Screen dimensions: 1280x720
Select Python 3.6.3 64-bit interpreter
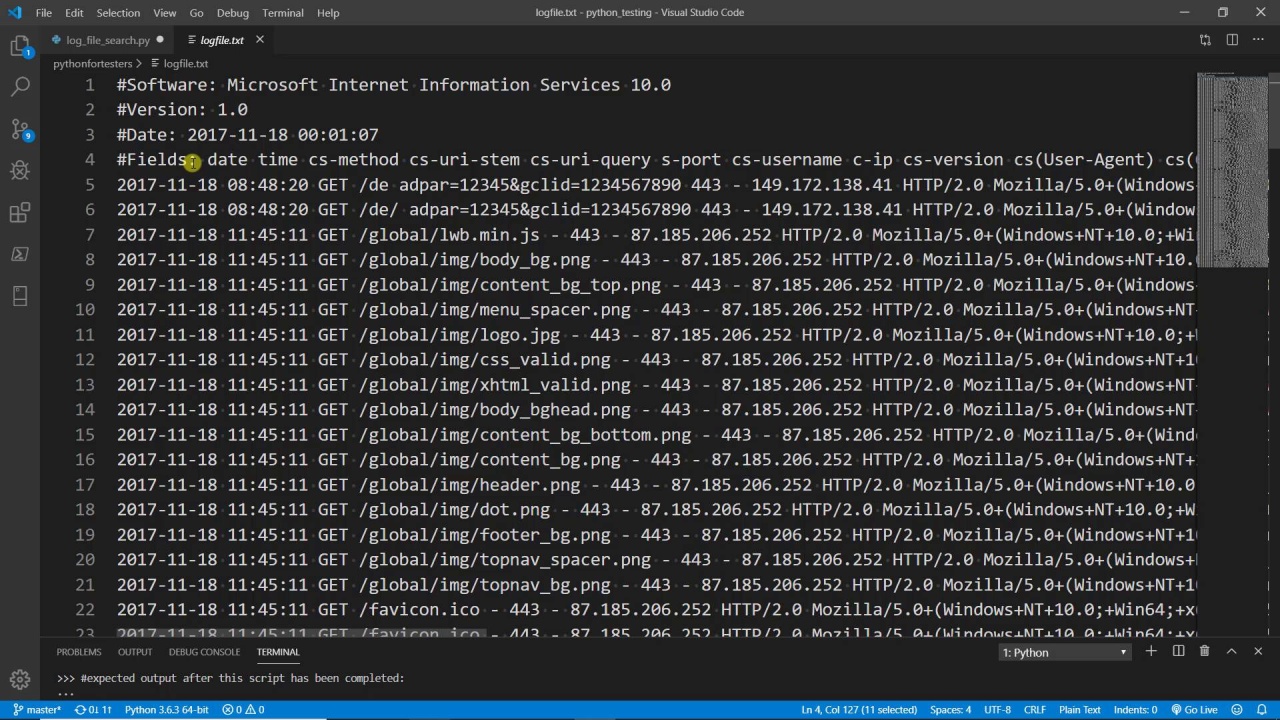[x=166, y=710]
